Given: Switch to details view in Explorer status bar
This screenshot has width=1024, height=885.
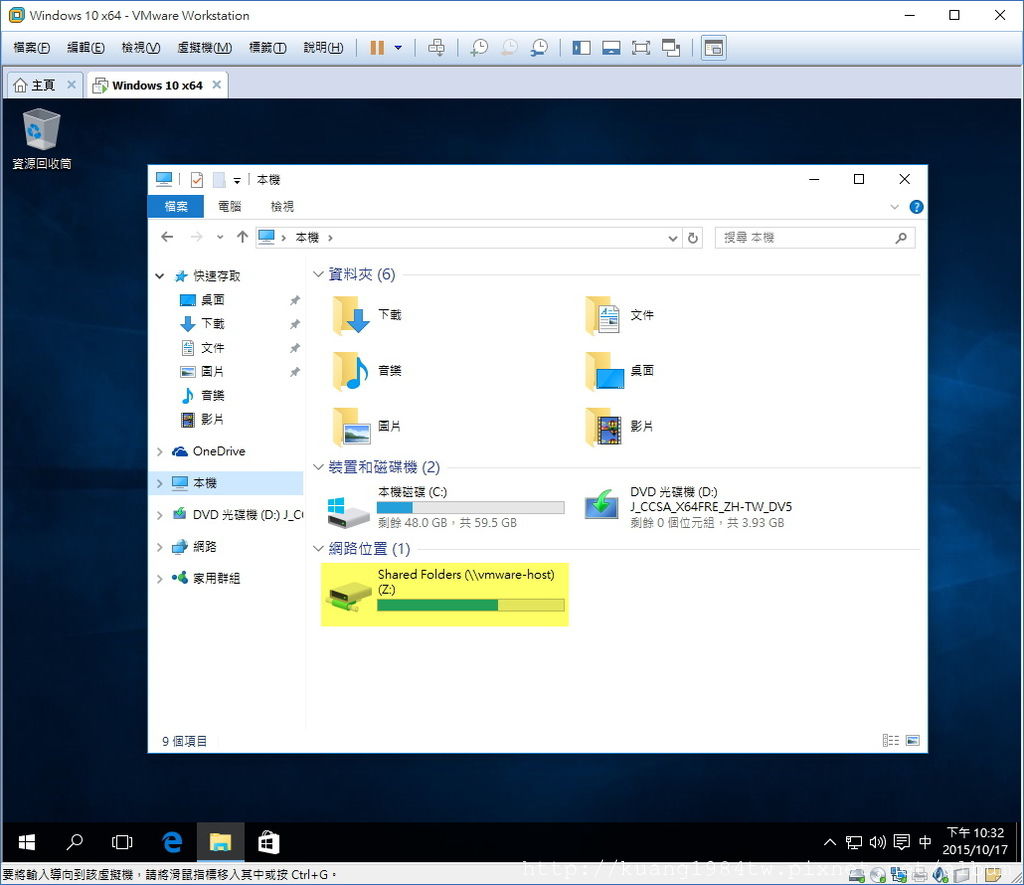Looking at the screenshot, I should 891,741.
